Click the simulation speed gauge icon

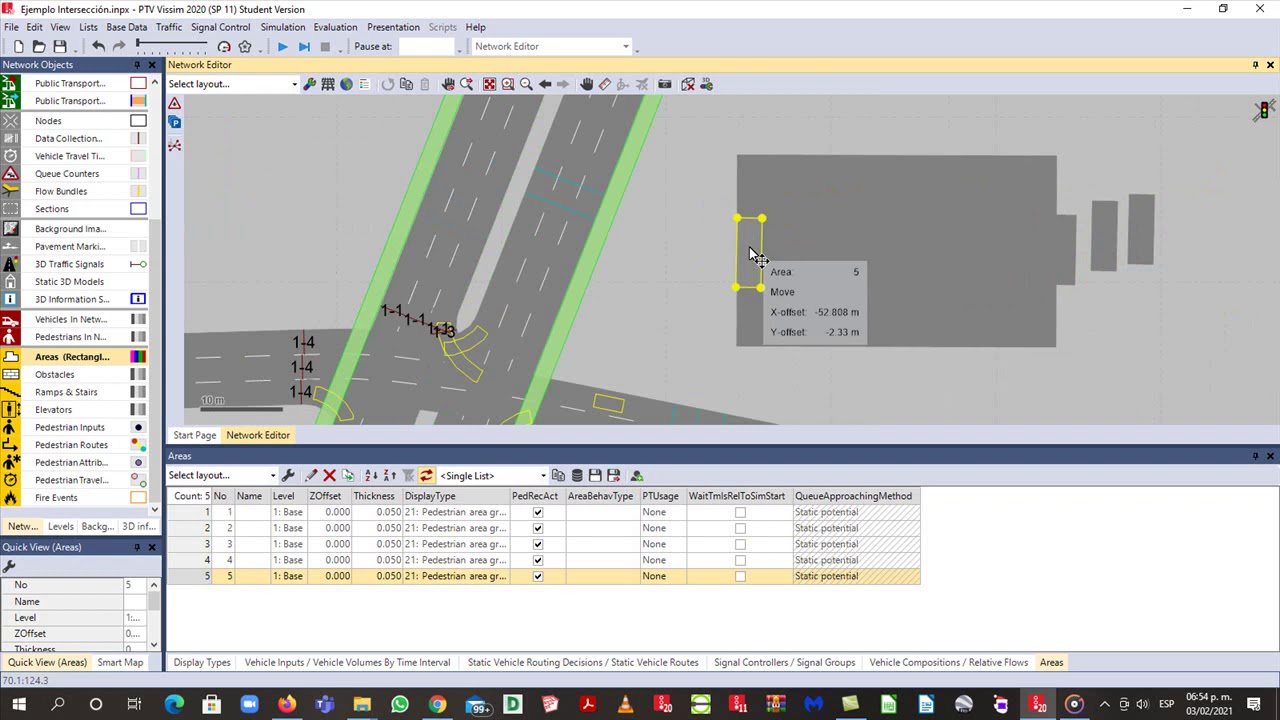(224, 46)
